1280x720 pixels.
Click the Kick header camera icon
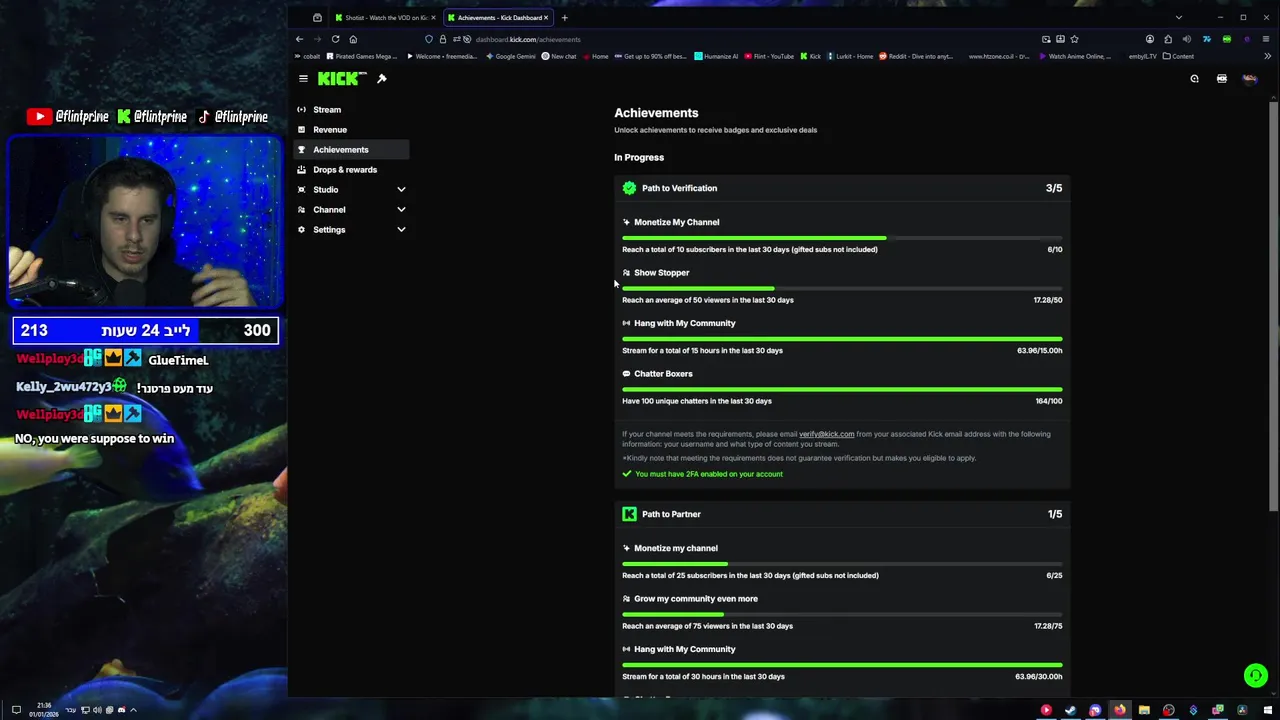(1222, 78)
